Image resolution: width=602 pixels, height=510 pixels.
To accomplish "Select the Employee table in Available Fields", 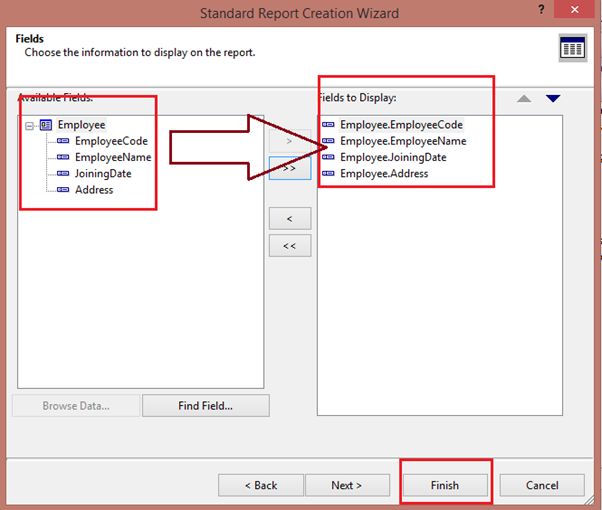I will coord(81,125).
